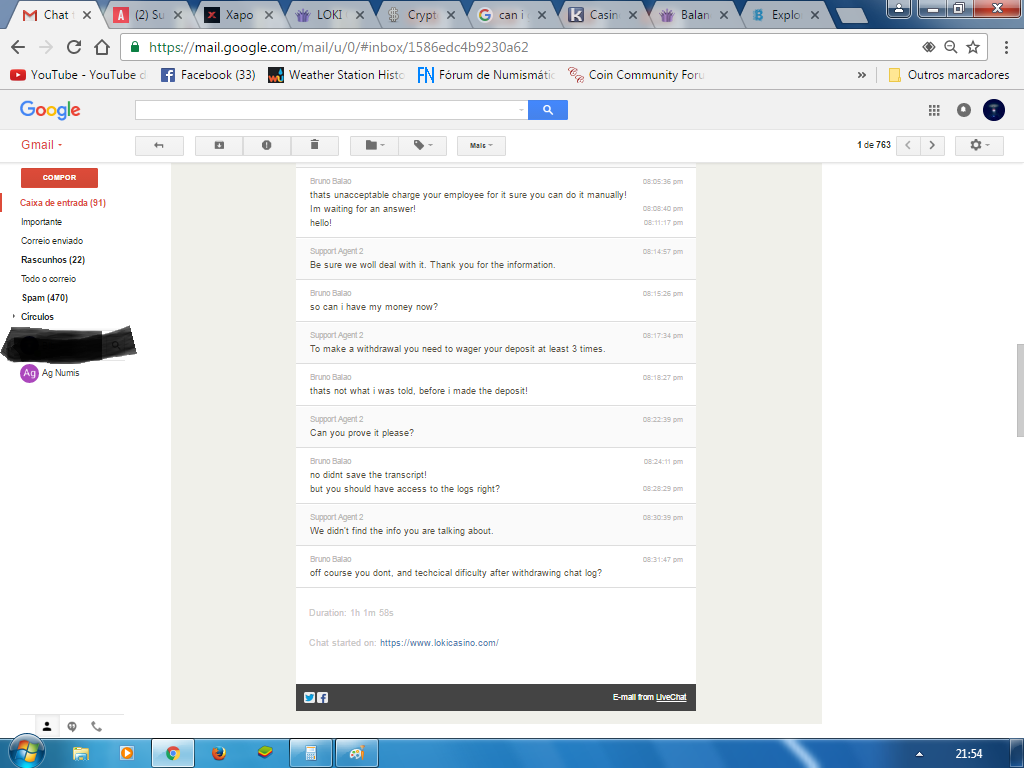Go to the newer email arrow
The height and width of the screenshot is (768, 1024).
pos(908,145)
